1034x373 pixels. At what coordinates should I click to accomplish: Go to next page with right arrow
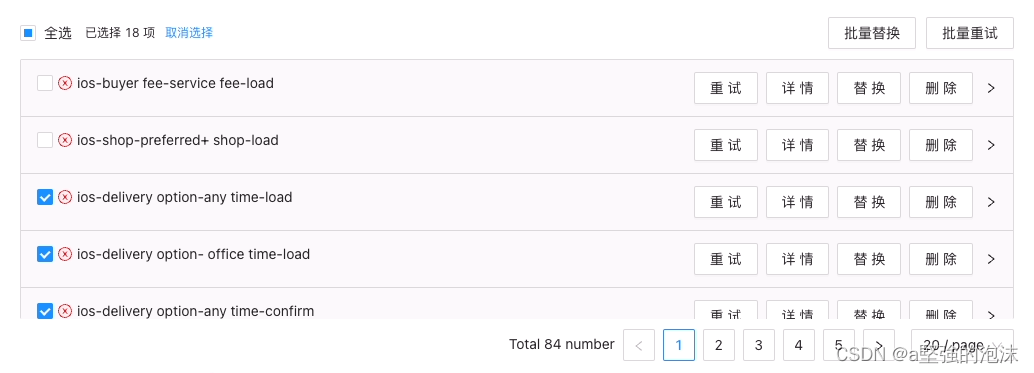(x=879, y=345)
